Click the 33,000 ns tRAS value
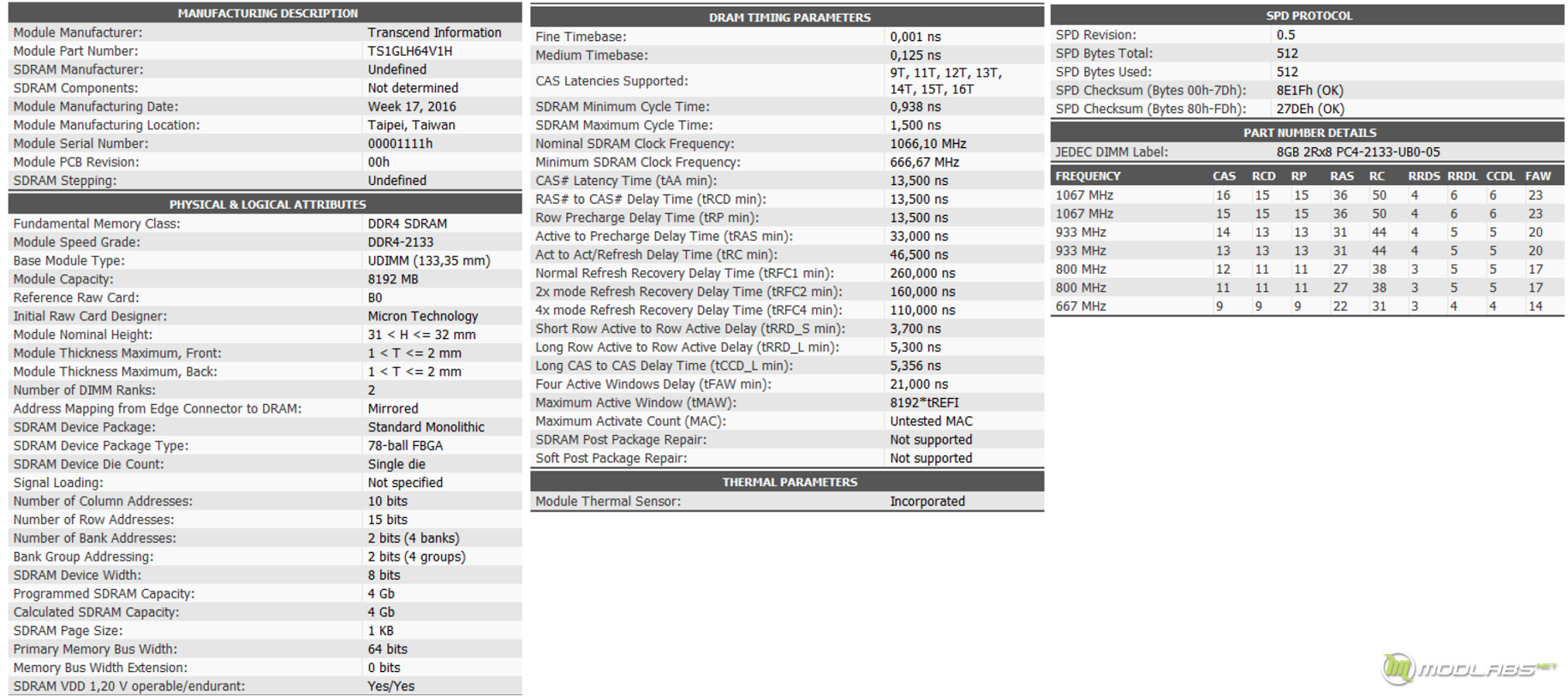Image resolution: width=1568 pixels, height=696 pixels. pyautogui.click(x=919, y=236)
